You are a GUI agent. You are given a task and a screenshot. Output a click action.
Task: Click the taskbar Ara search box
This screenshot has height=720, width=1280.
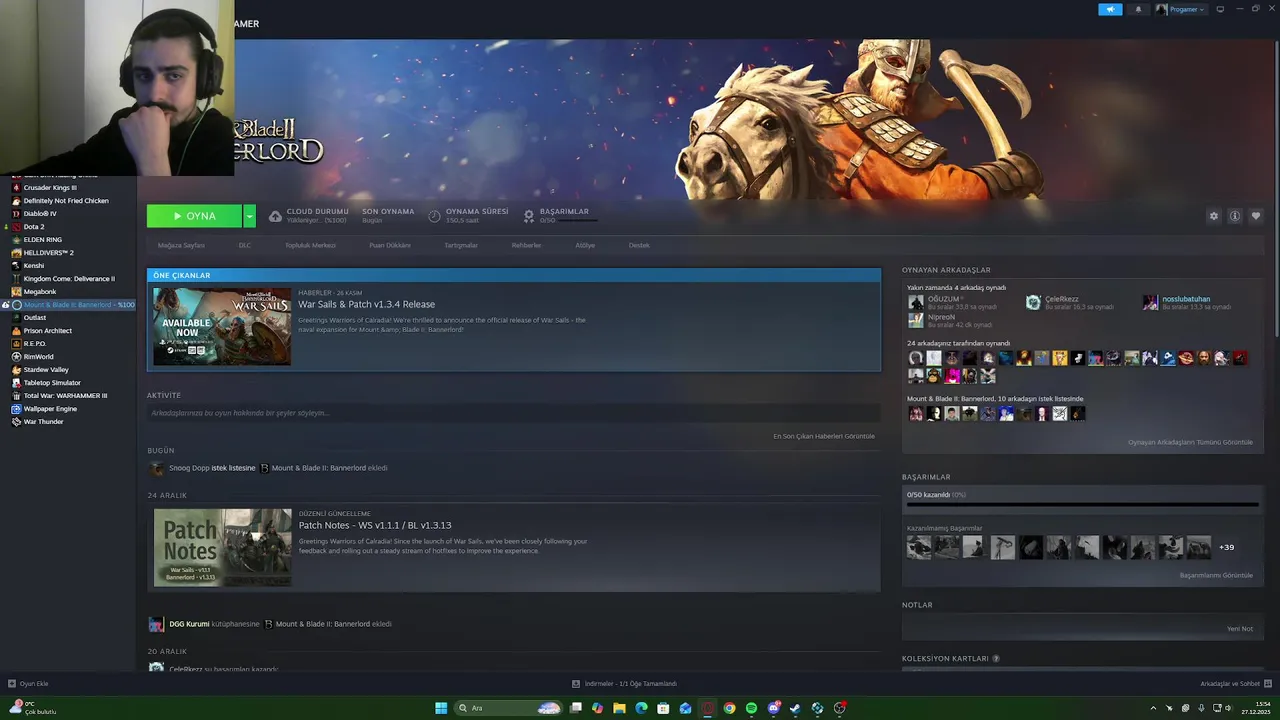pos(508,708)
